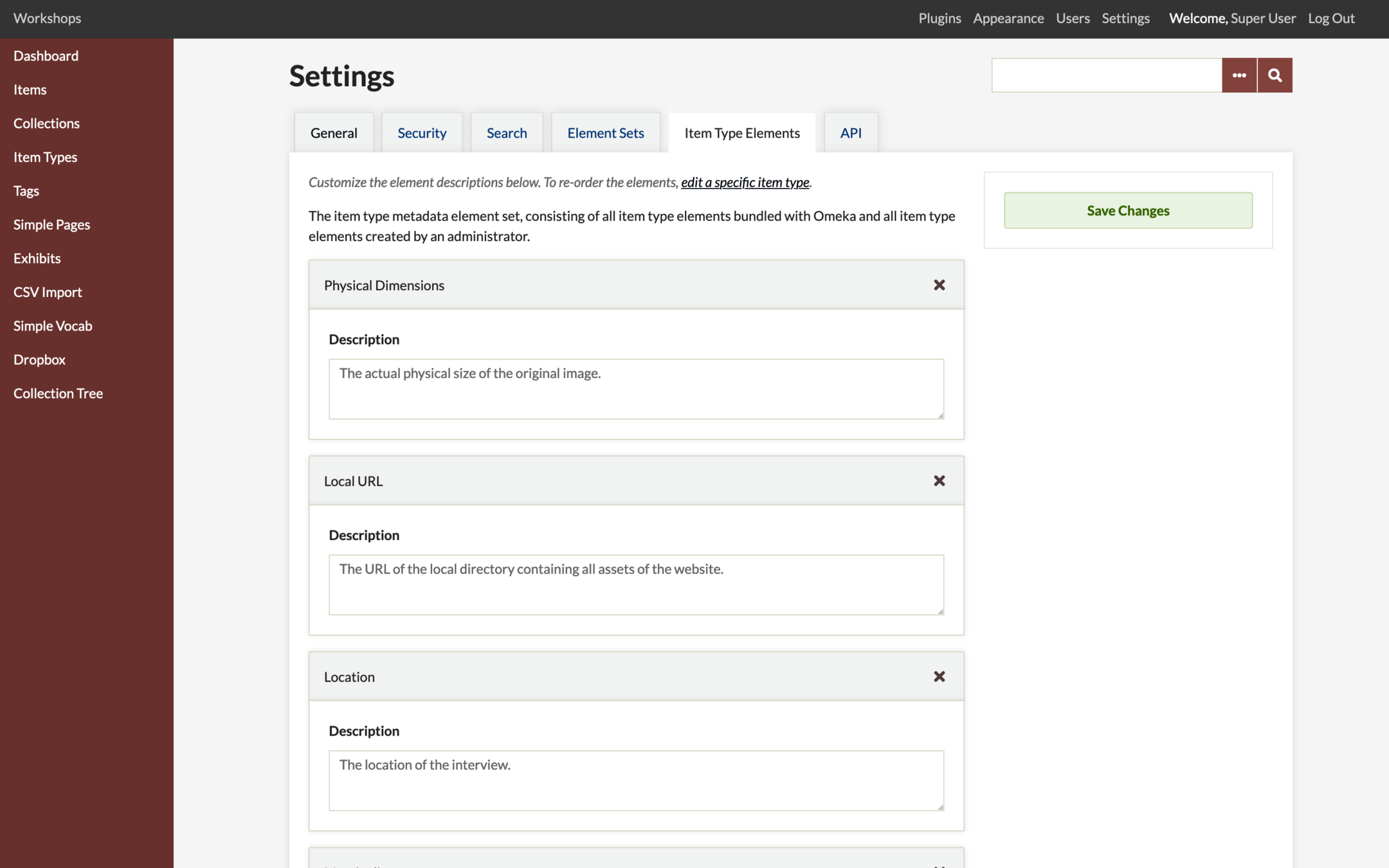This screenshot has height=868, width=1389.
Task: Open Plugins from the top navigation
Action: tap(940, 18)
